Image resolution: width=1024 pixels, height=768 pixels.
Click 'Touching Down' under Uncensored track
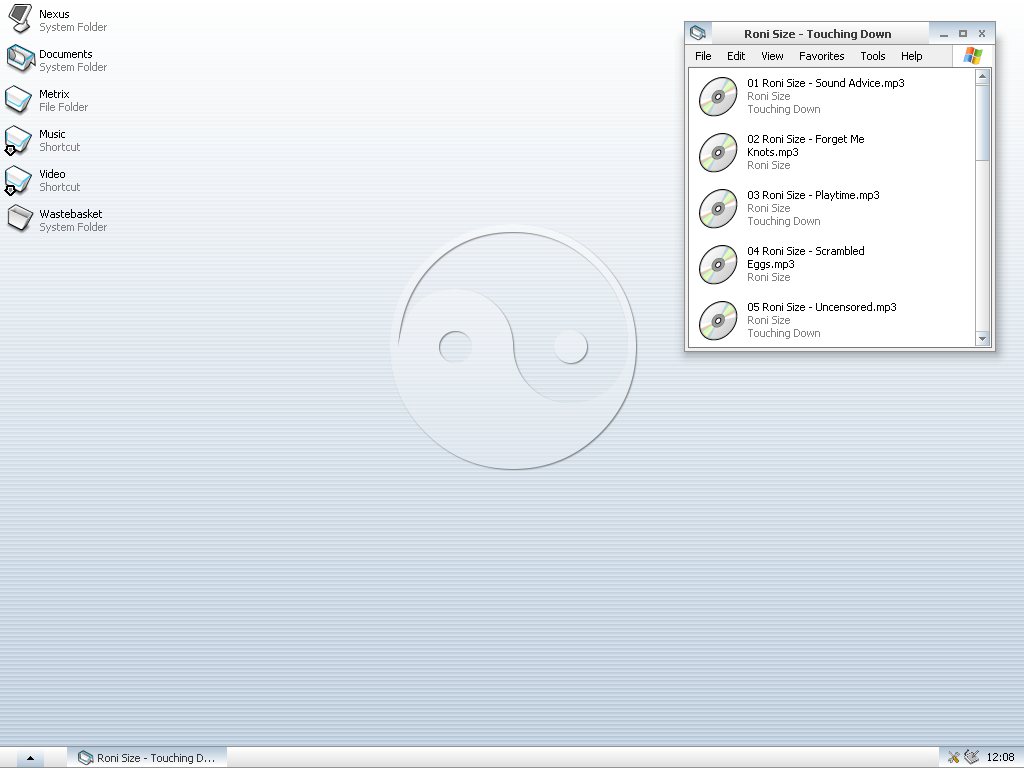pyautogui.click(x=784, y=333)
